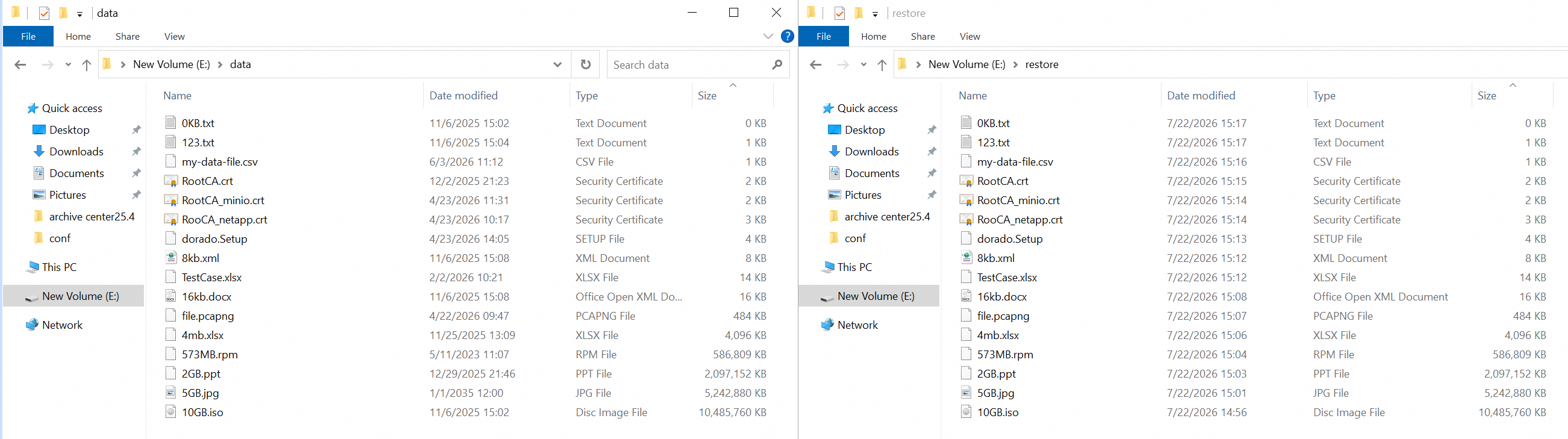Open Quick Access Toolbar dropdown in data window
1568x439 pixels.
pos(79,14)
